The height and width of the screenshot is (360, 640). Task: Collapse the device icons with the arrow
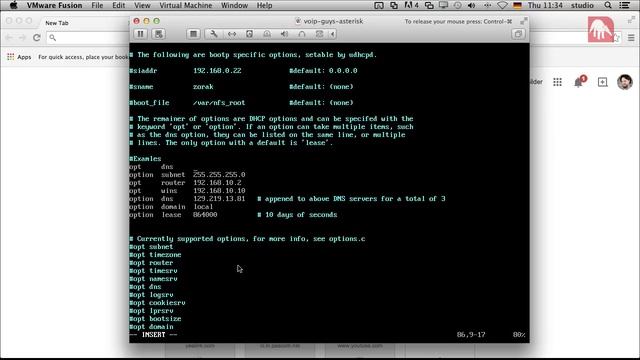[333, 34]
